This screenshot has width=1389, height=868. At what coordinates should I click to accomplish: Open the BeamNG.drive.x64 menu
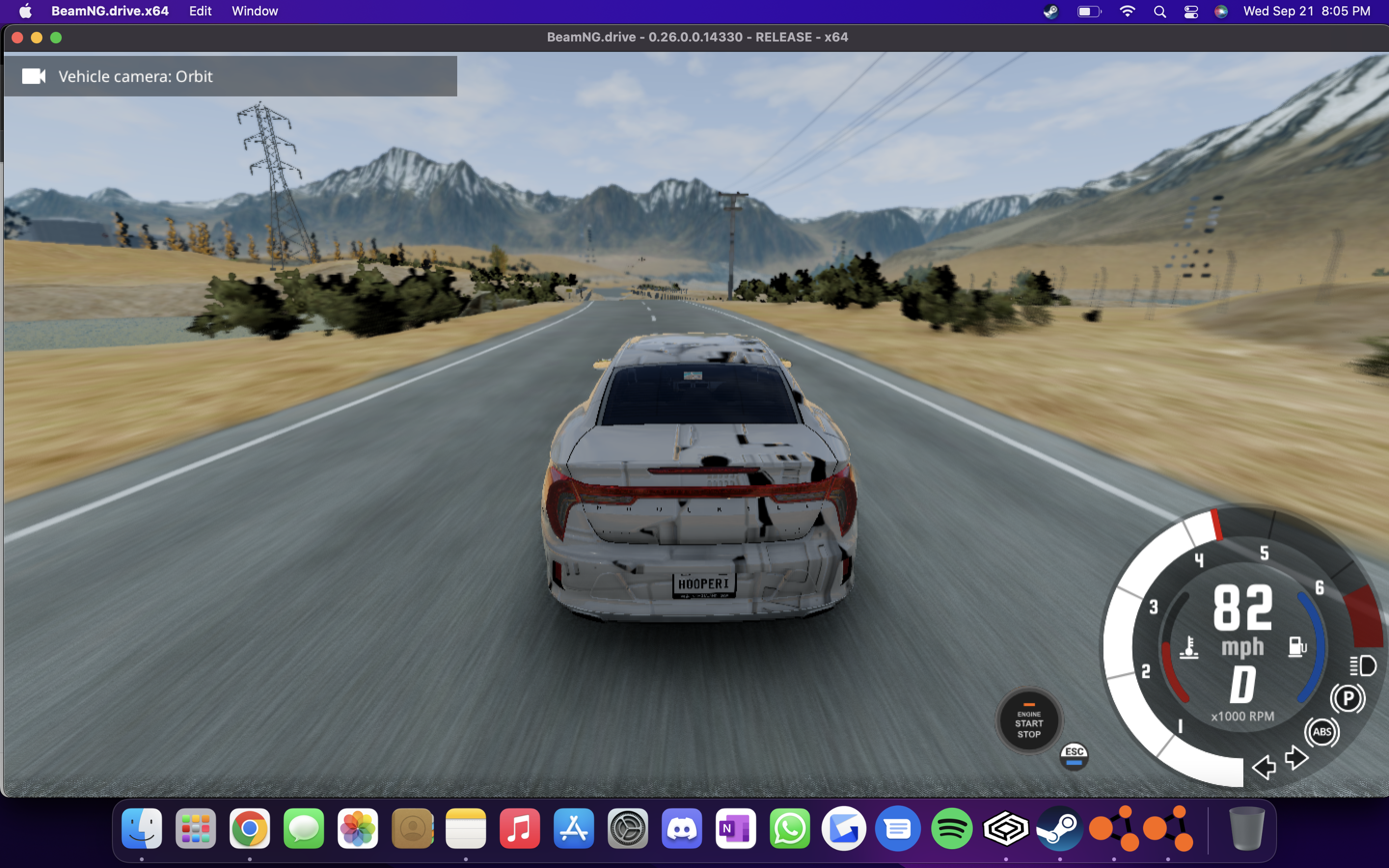[x=109, y=11]
